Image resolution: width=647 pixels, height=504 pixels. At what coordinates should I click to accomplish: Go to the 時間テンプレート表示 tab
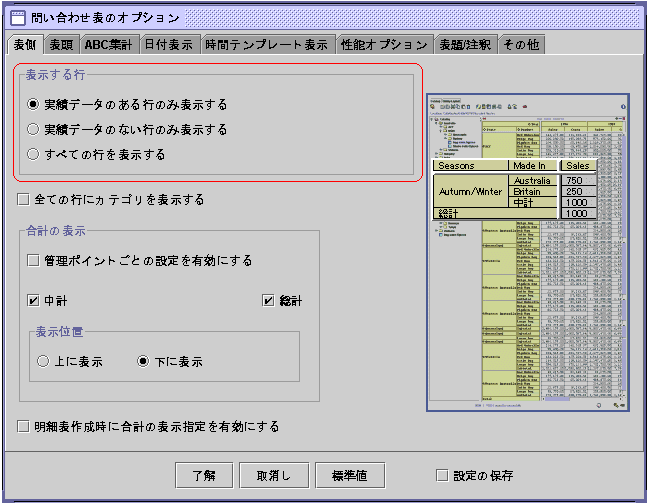coord(266,44)
